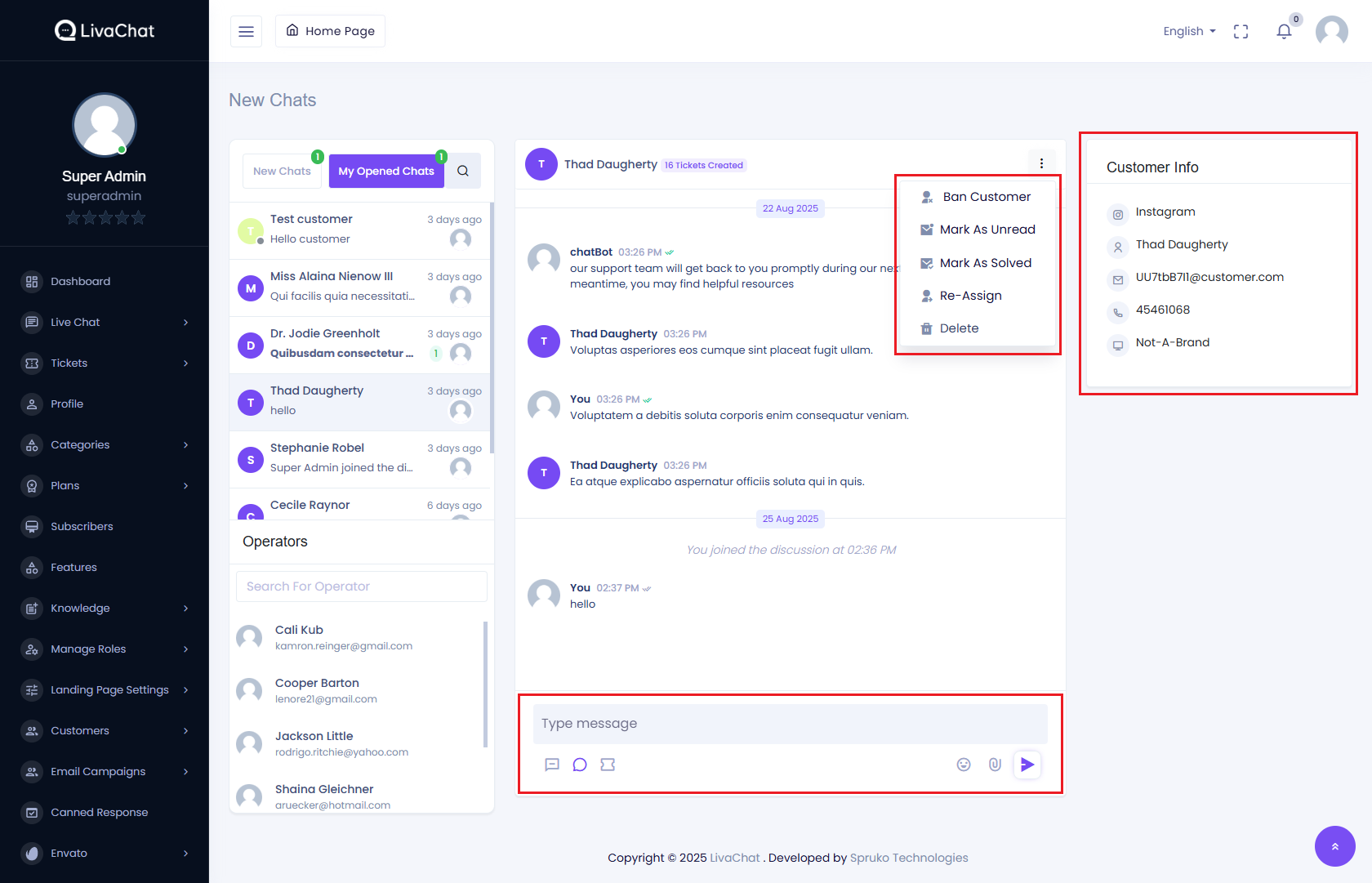Click the Search For Operator field
The image size is (1372, 883).
pos(361,586)
